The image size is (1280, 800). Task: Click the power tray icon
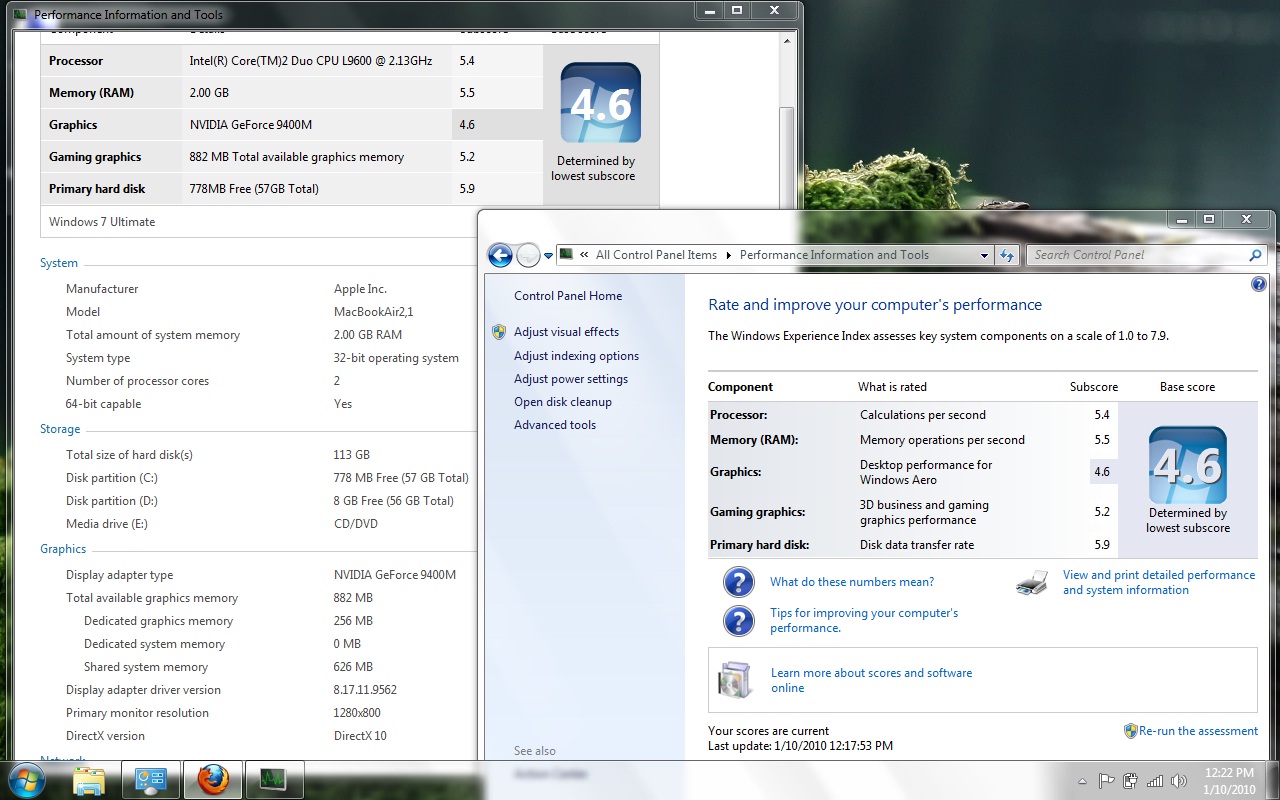pos(1131,781)
